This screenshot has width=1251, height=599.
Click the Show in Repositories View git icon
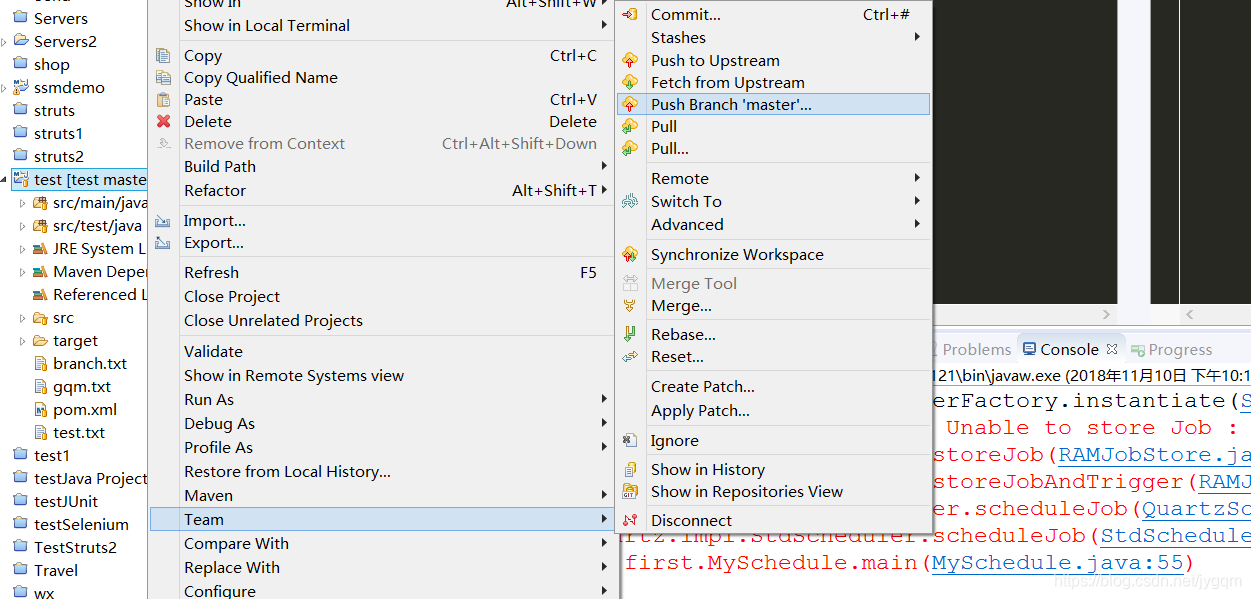(x=630, y=491)
